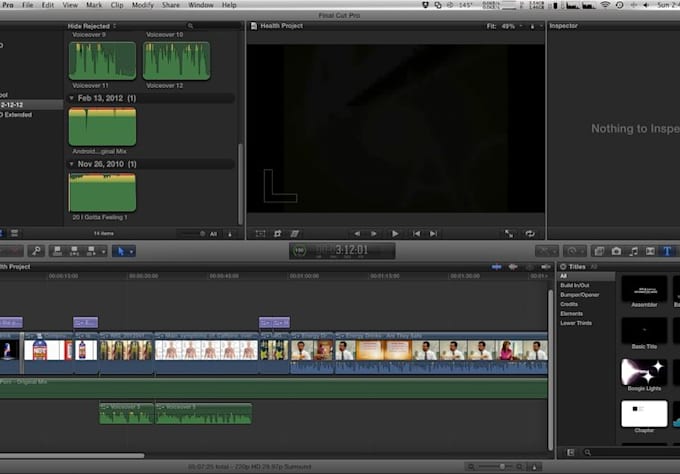Screen dimensions: 680x474
Task: Collapse the Feb 13, 2012 group
Action: point(72,98)
